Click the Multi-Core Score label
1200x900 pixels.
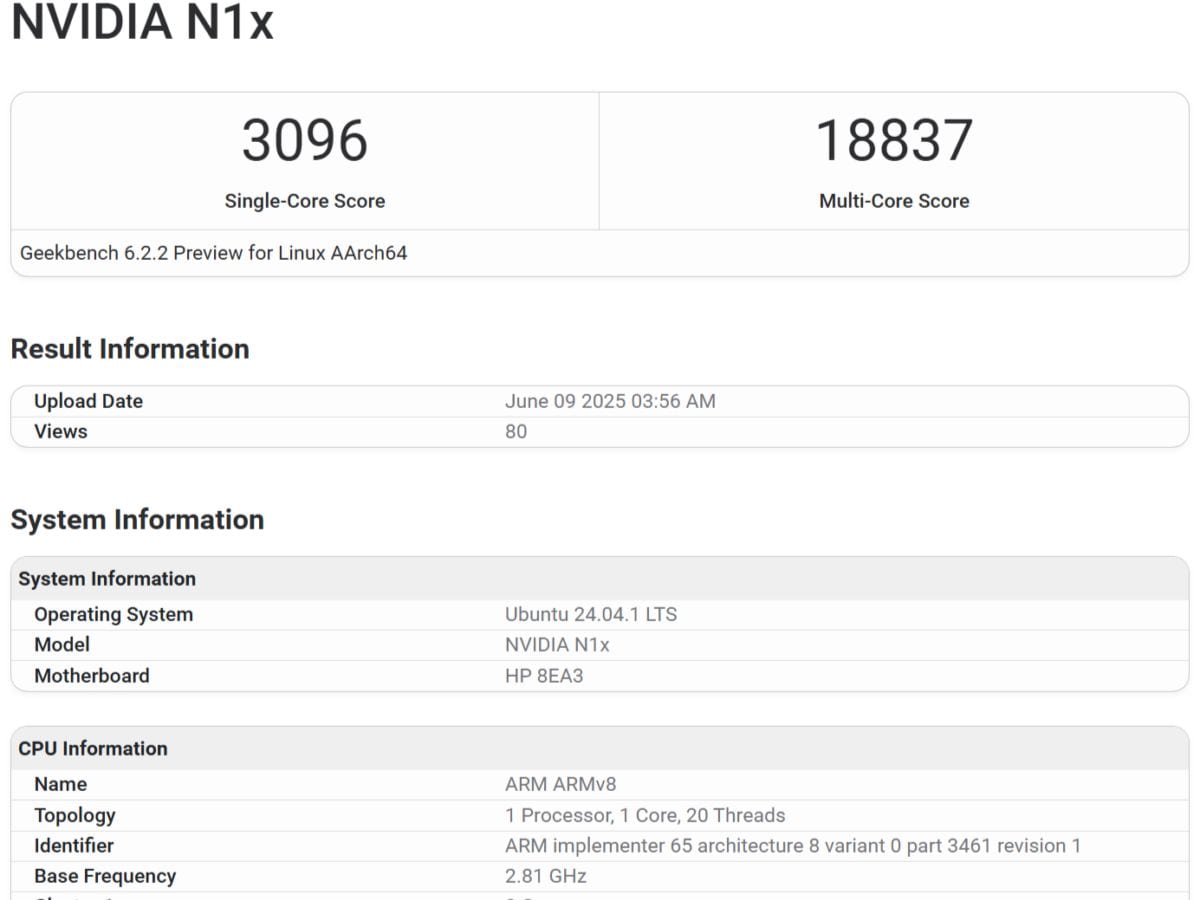pyautogui.click(x=894, y=201)
